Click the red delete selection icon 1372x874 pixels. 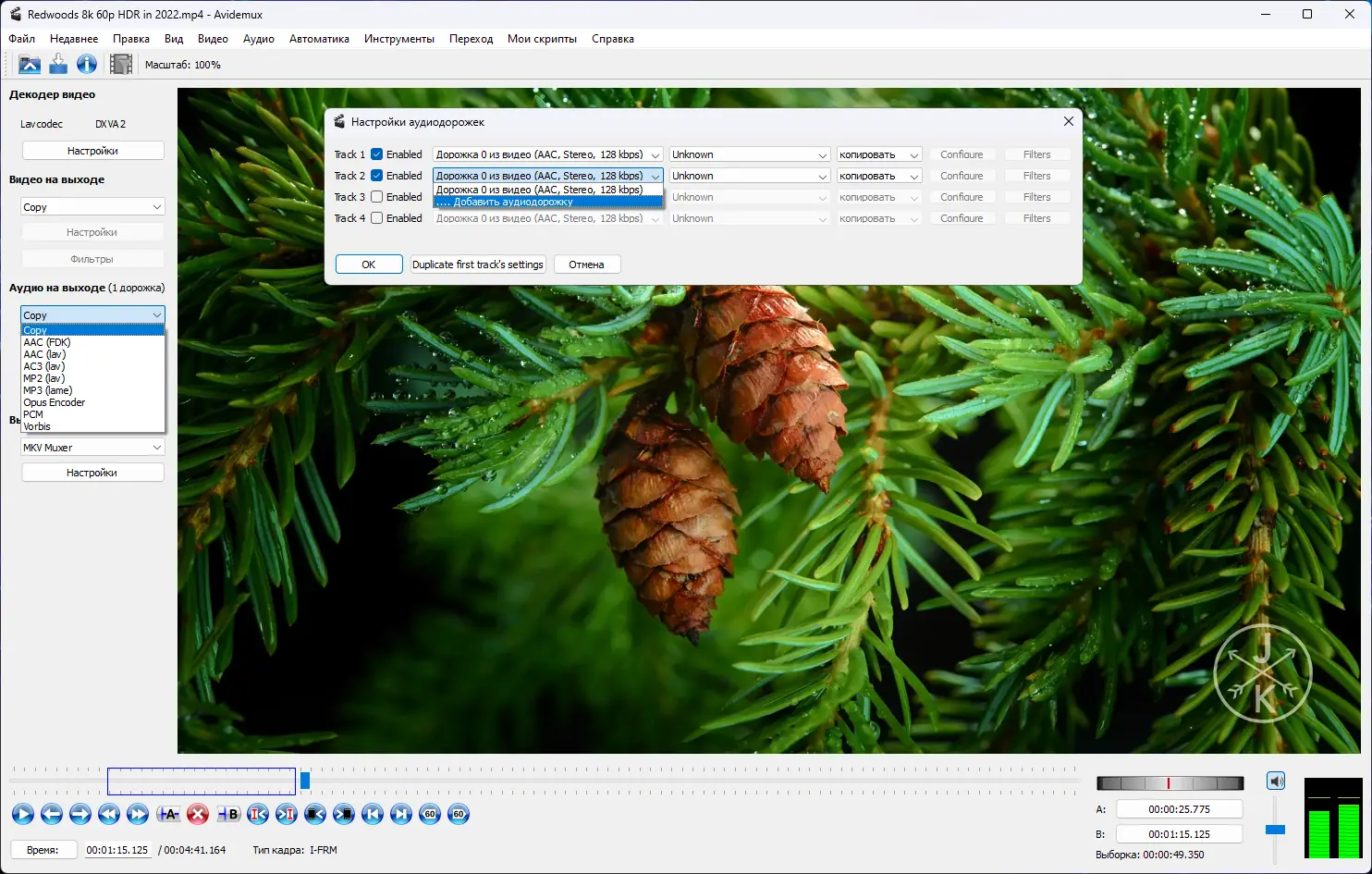(197, 814)
